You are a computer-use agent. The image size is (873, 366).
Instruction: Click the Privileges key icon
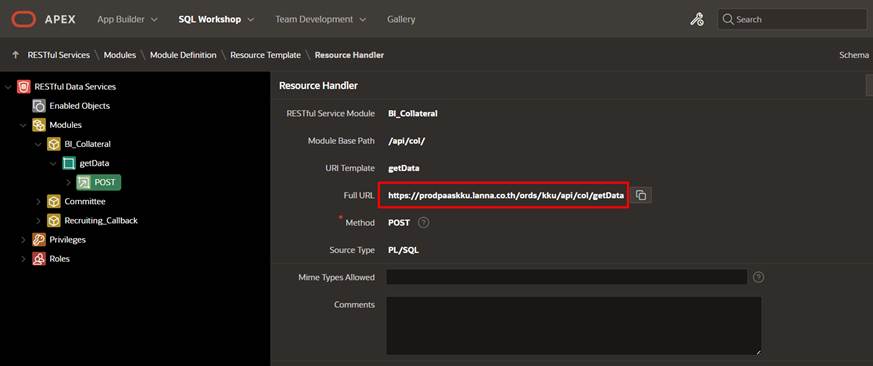pos(38,240)
